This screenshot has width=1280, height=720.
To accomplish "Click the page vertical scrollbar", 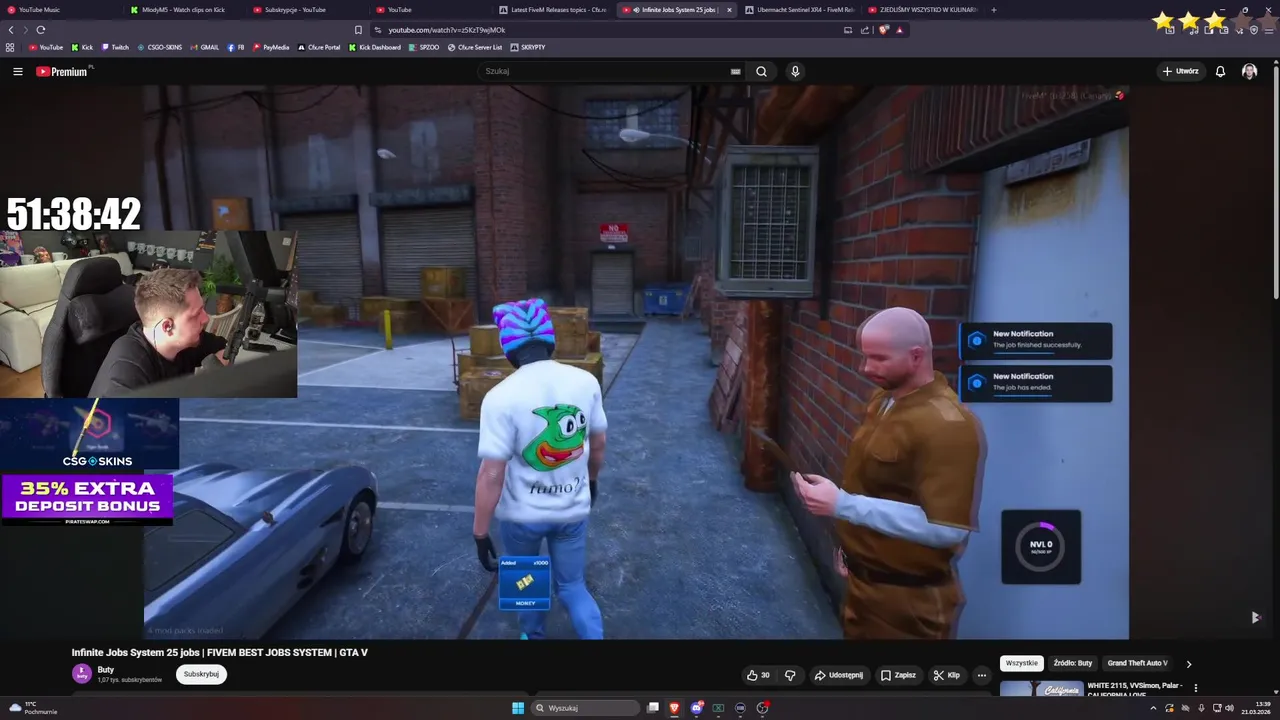I will coord(1276,180).
